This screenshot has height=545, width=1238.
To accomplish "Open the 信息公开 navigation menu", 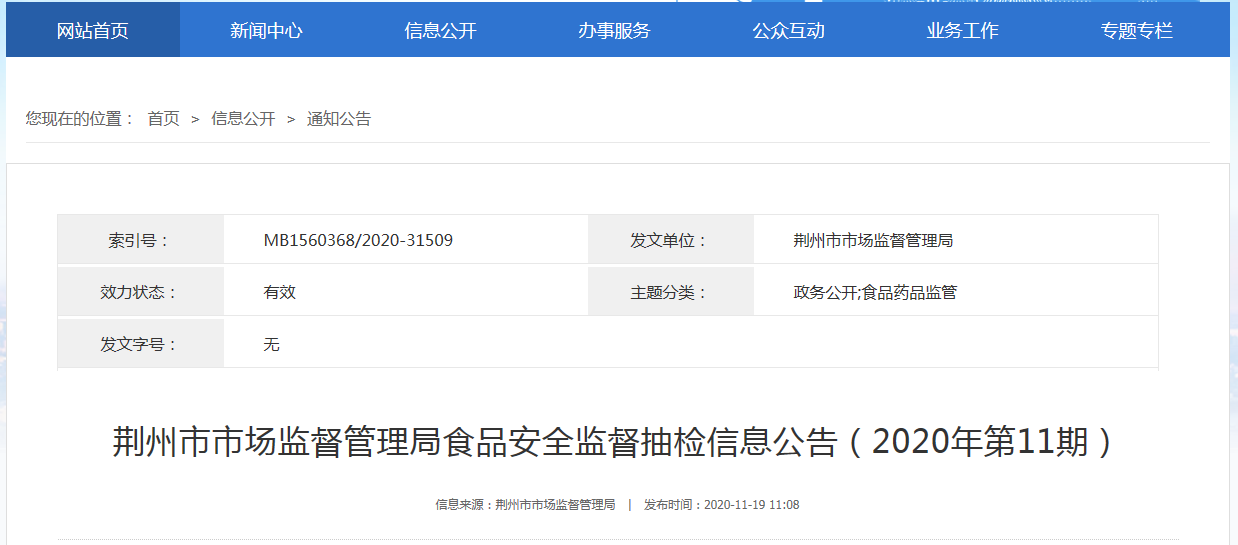I will (x=440, y=30).
